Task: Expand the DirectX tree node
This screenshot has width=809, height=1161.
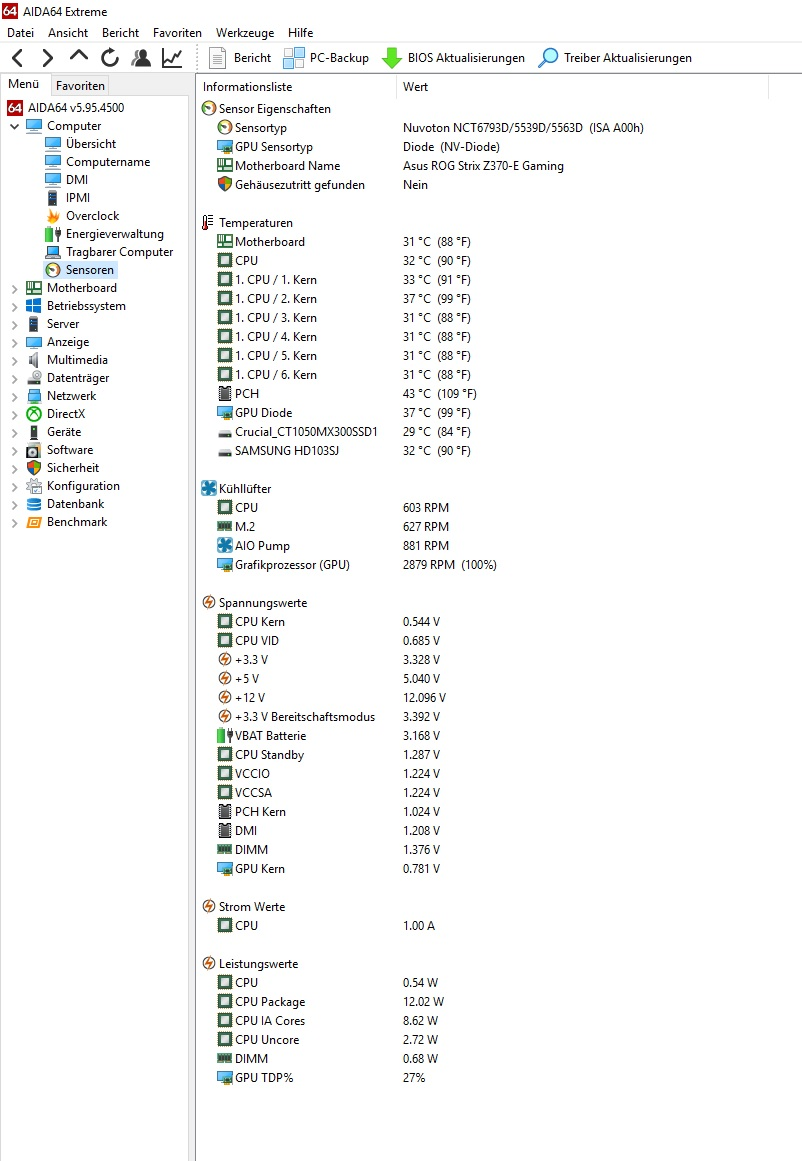Action: (x=14, y=414)
